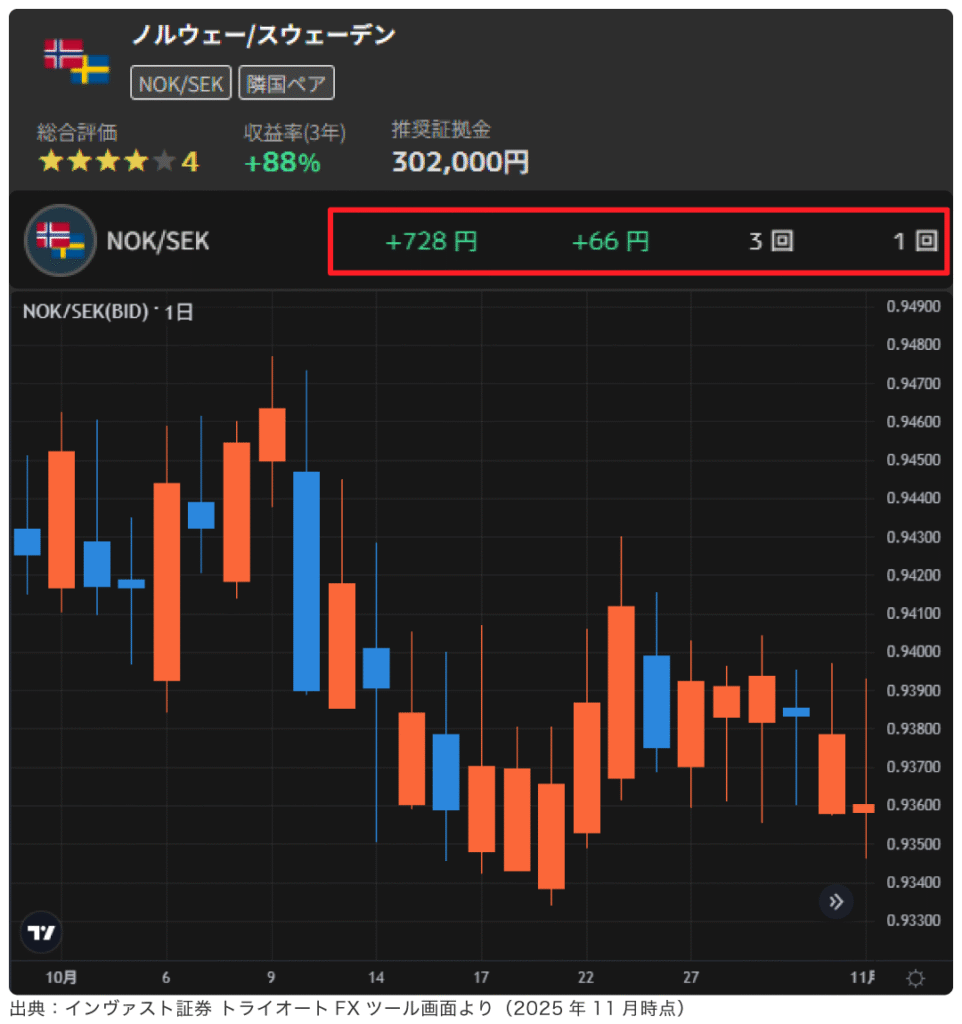
Task: Click the four-star rating stars
Action: pos(106,161)
